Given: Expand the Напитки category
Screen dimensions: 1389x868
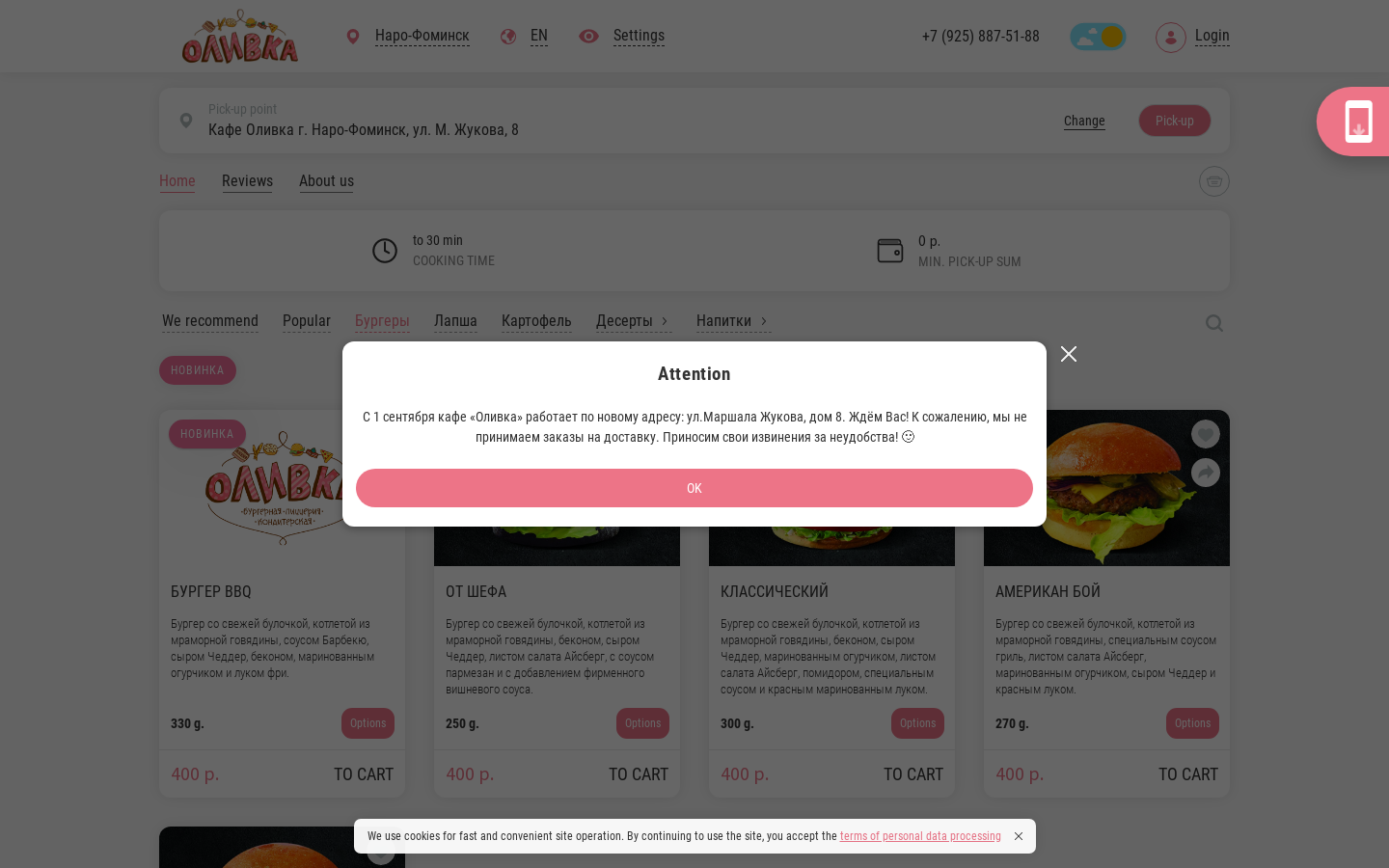Looking at the screenshot, I should coord(733,321).
